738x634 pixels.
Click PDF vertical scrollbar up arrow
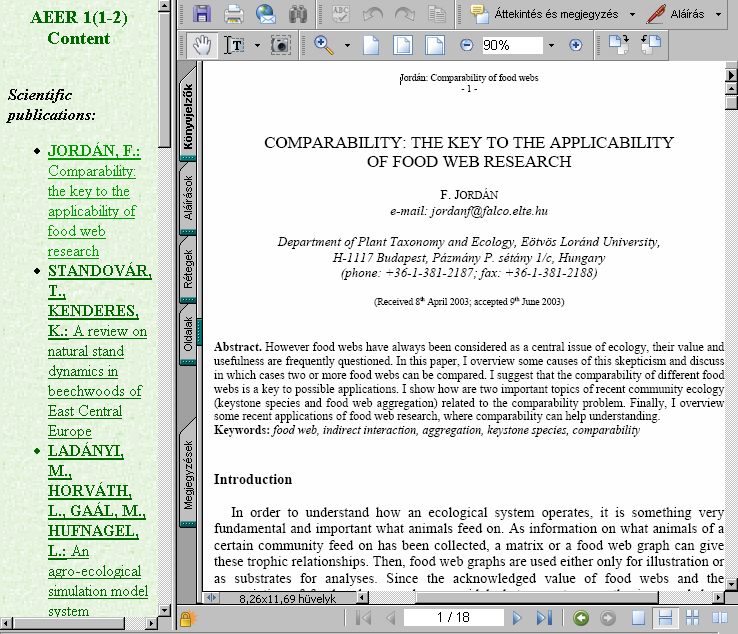731,88
